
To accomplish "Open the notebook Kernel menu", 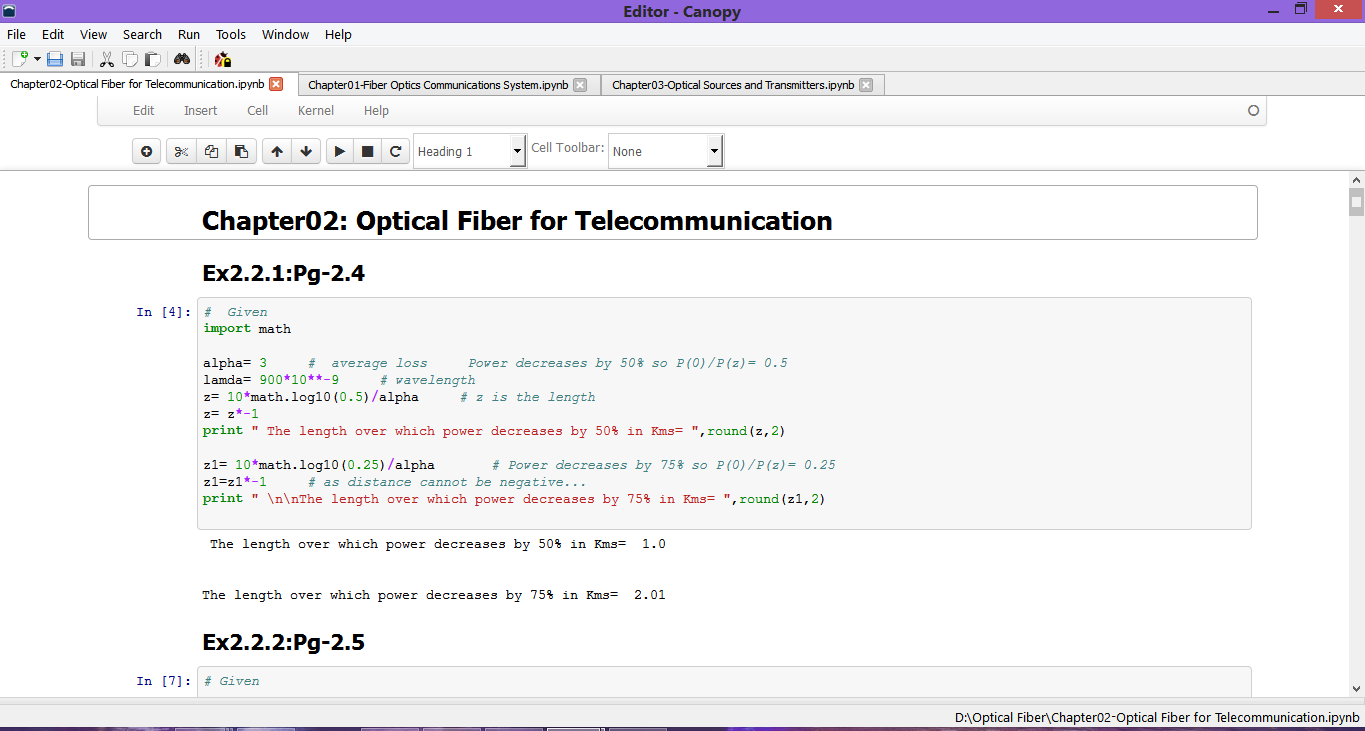I will [316, 111].
